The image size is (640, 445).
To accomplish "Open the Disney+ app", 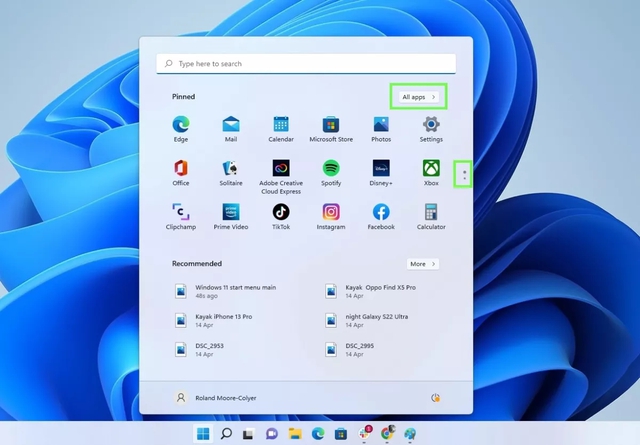I will [381, 173].
